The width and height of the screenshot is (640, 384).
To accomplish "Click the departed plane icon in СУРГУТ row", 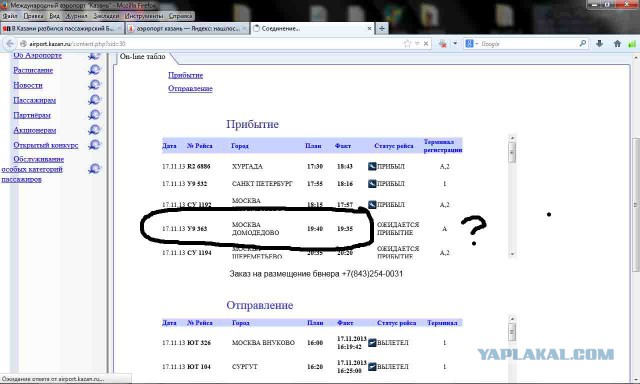I will tap(372, 366).
